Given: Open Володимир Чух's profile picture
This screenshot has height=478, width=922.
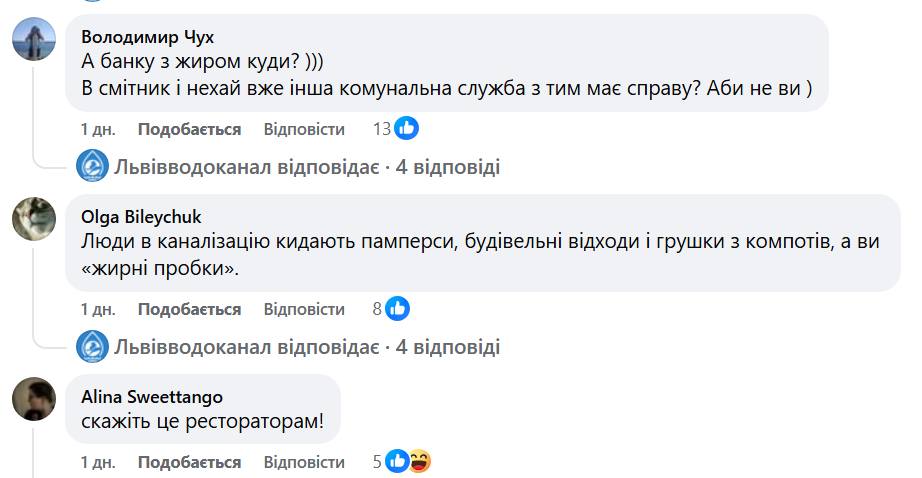Looking at the screenshot, I should pos(34,41).
